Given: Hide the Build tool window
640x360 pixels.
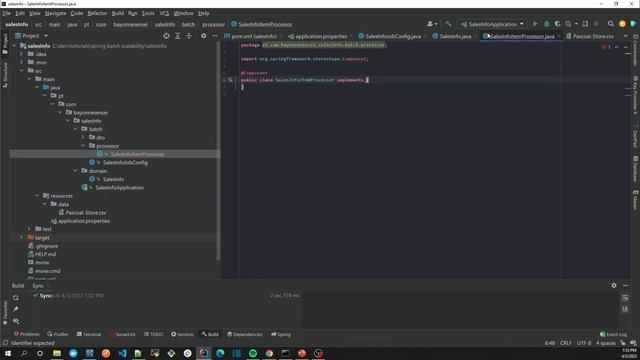Looking at the screenshot, I should (625, 285).
